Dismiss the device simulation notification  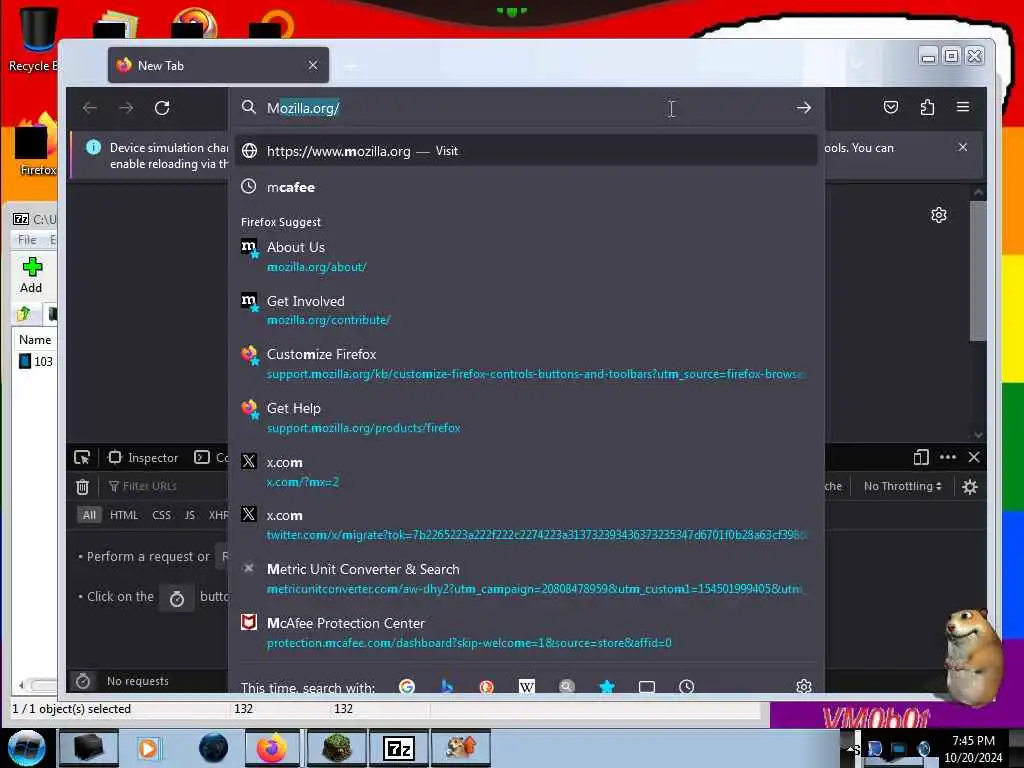[963, 148]
